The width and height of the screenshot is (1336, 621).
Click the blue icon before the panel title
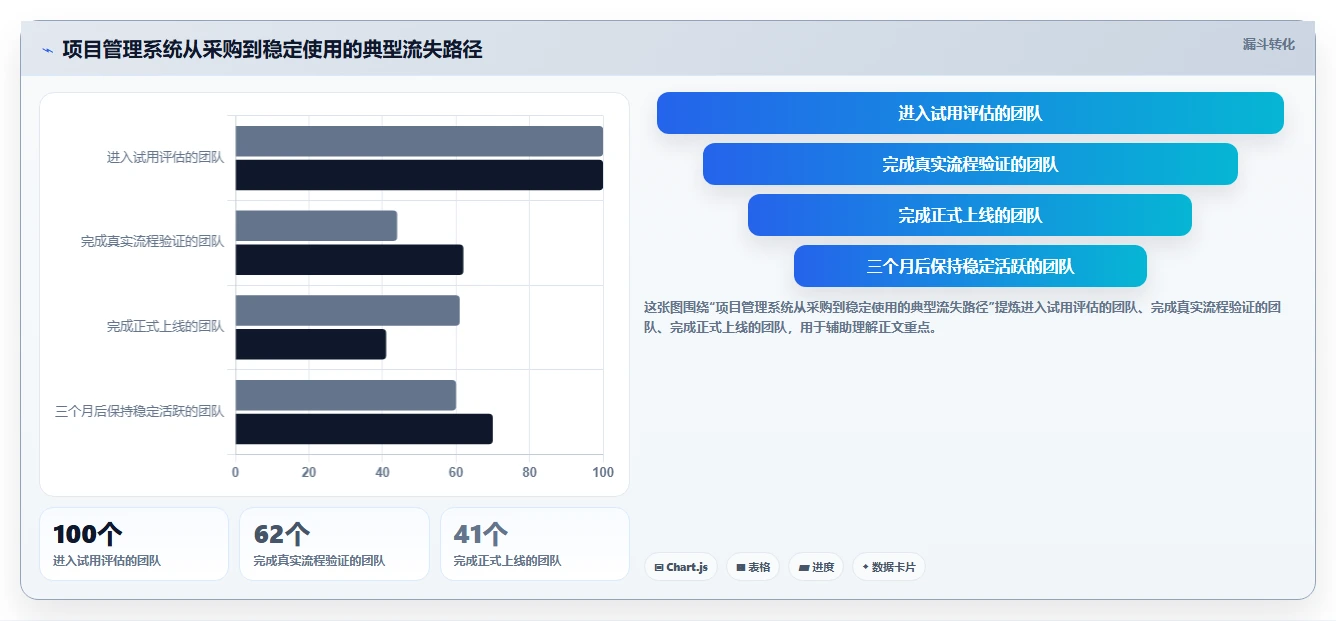point(47,50)
